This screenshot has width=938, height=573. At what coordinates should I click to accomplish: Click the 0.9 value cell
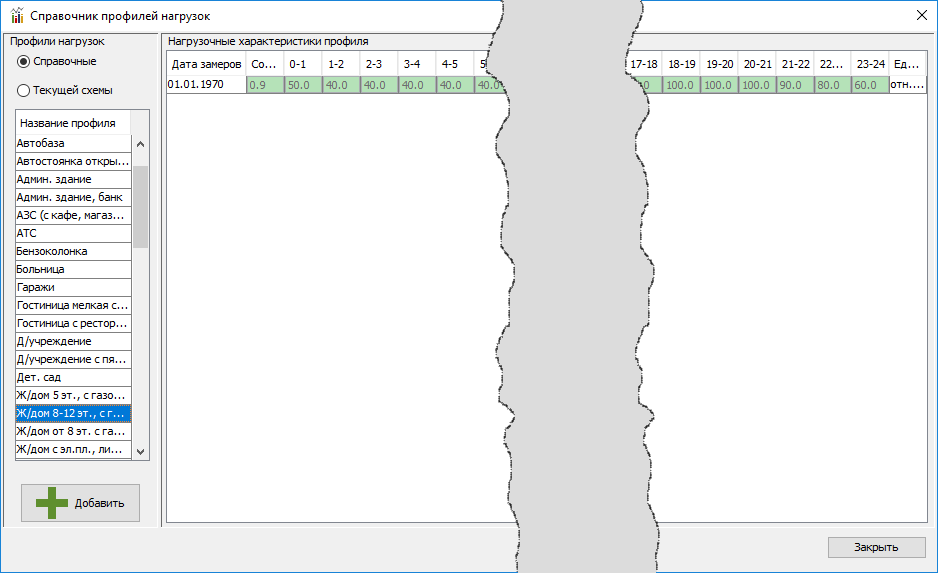pyautogui.click(x=265, y=85)
